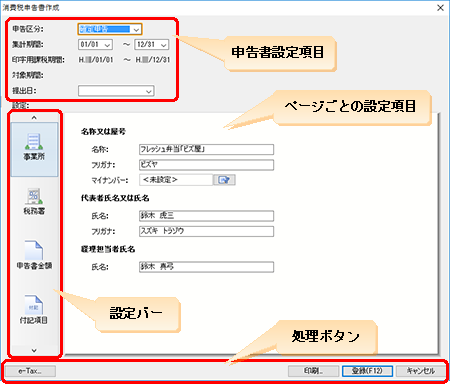This screenshot has width=450, height=392.
Task: Click the e-Tax... button
Action: point(30,371)
